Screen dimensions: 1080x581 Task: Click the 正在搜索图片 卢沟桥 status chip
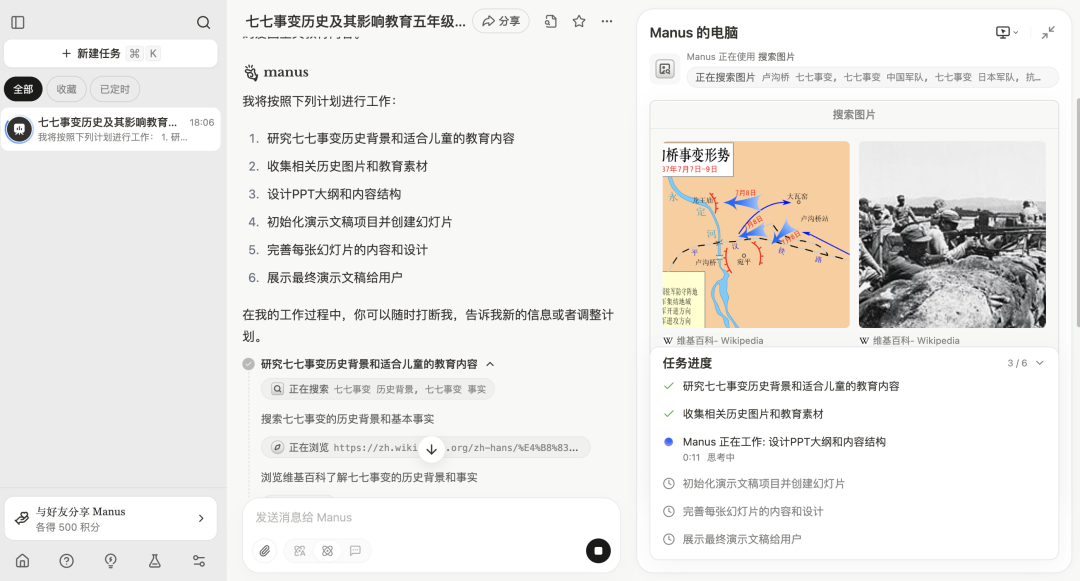pos(872,77)
